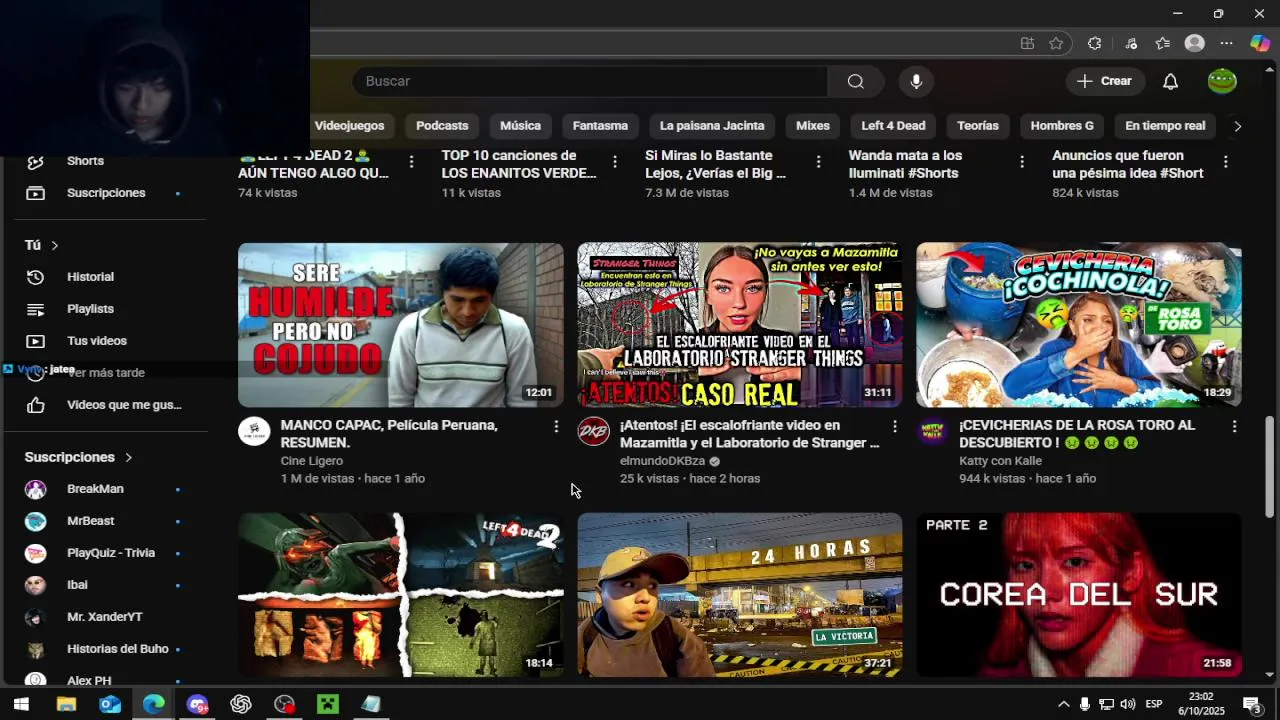Viewport: 1280px width, 720px height.
Task: Click the media music note toolbar icon
Action: point(1130,43)
